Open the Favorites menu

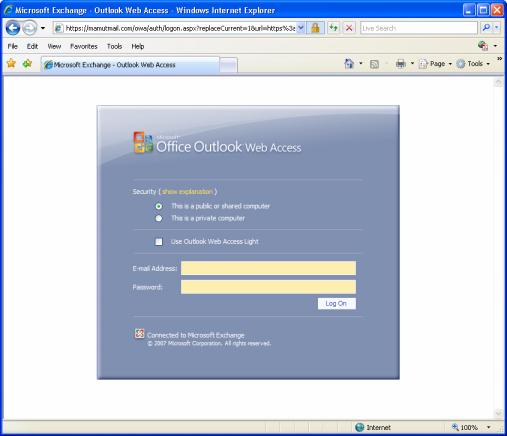point(84,46)
